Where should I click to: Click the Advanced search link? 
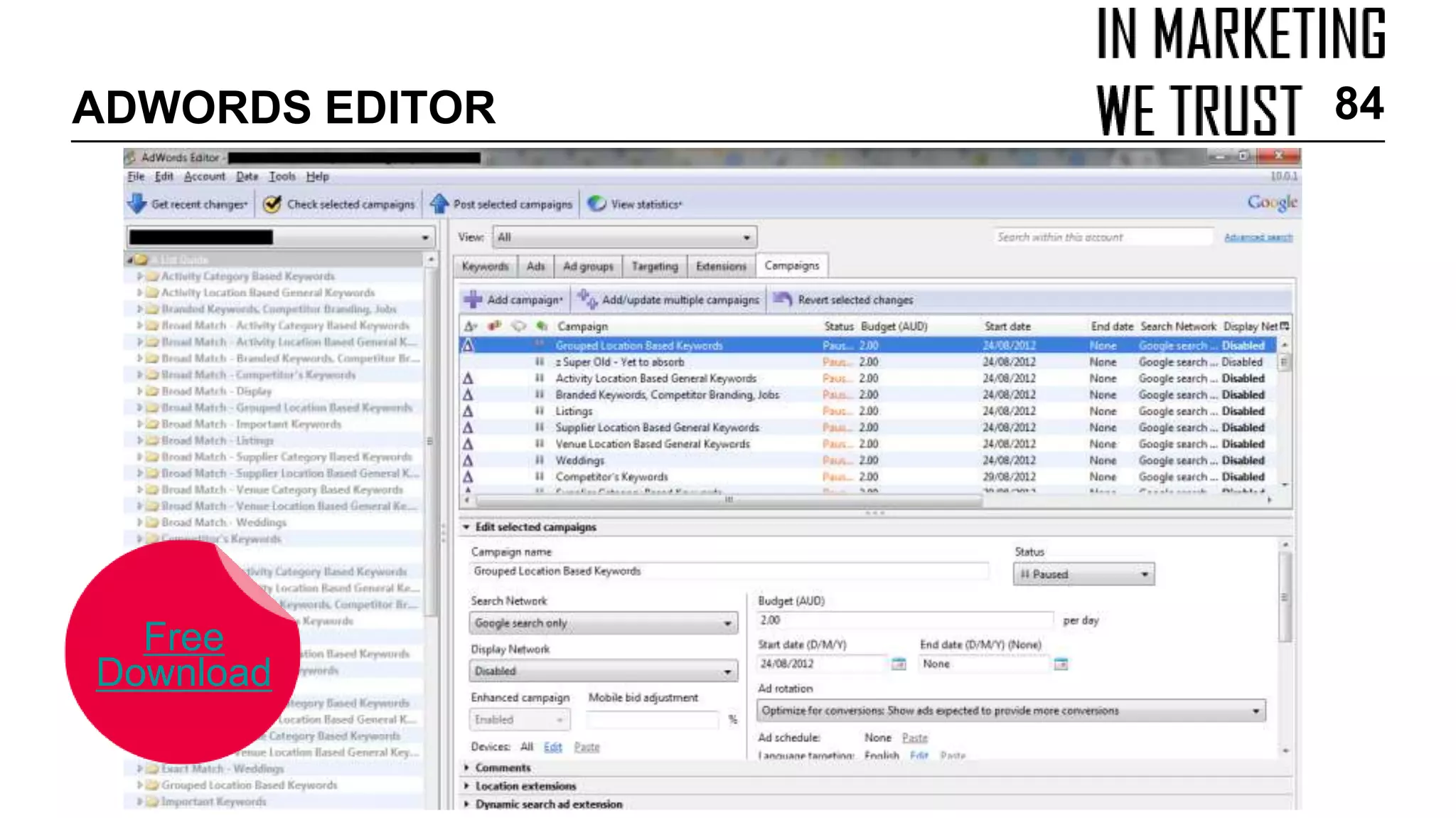[1258, 238]
